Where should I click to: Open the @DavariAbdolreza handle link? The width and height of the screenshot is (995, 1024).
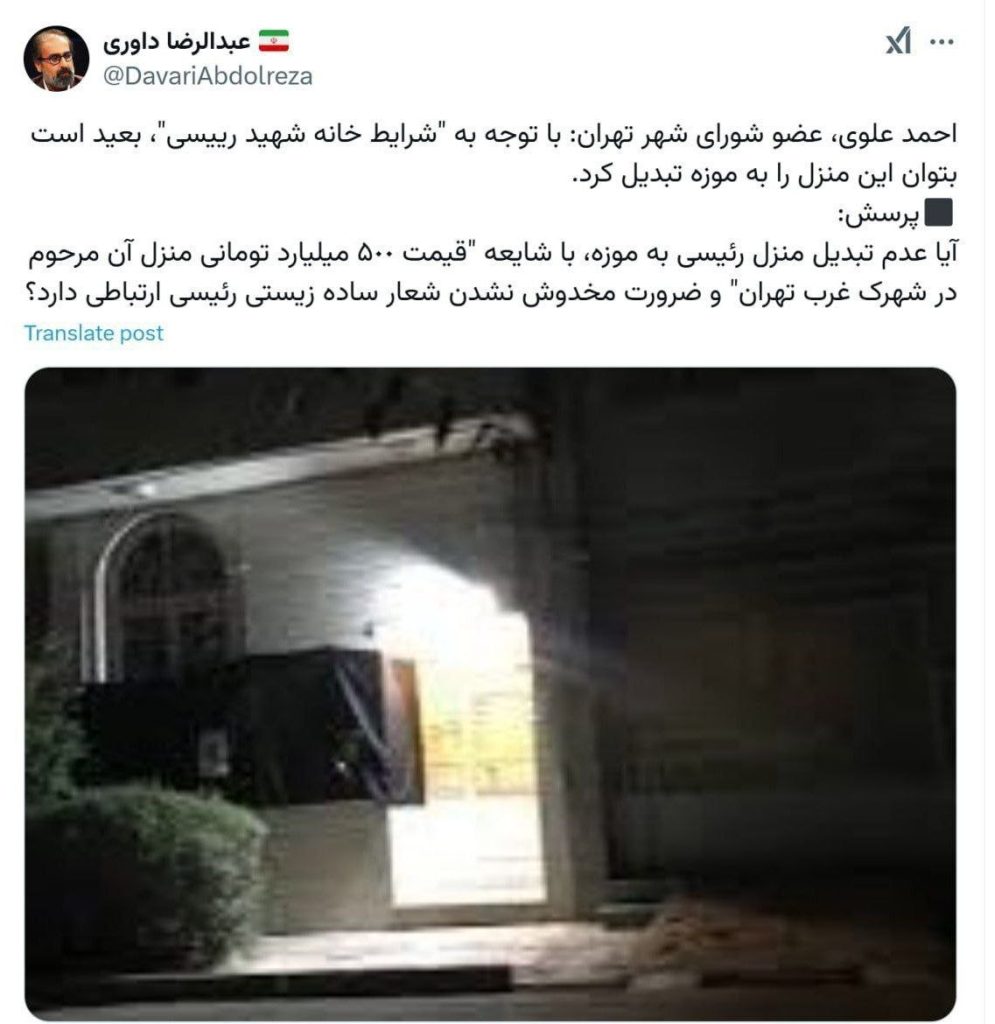tap(208, 76)
